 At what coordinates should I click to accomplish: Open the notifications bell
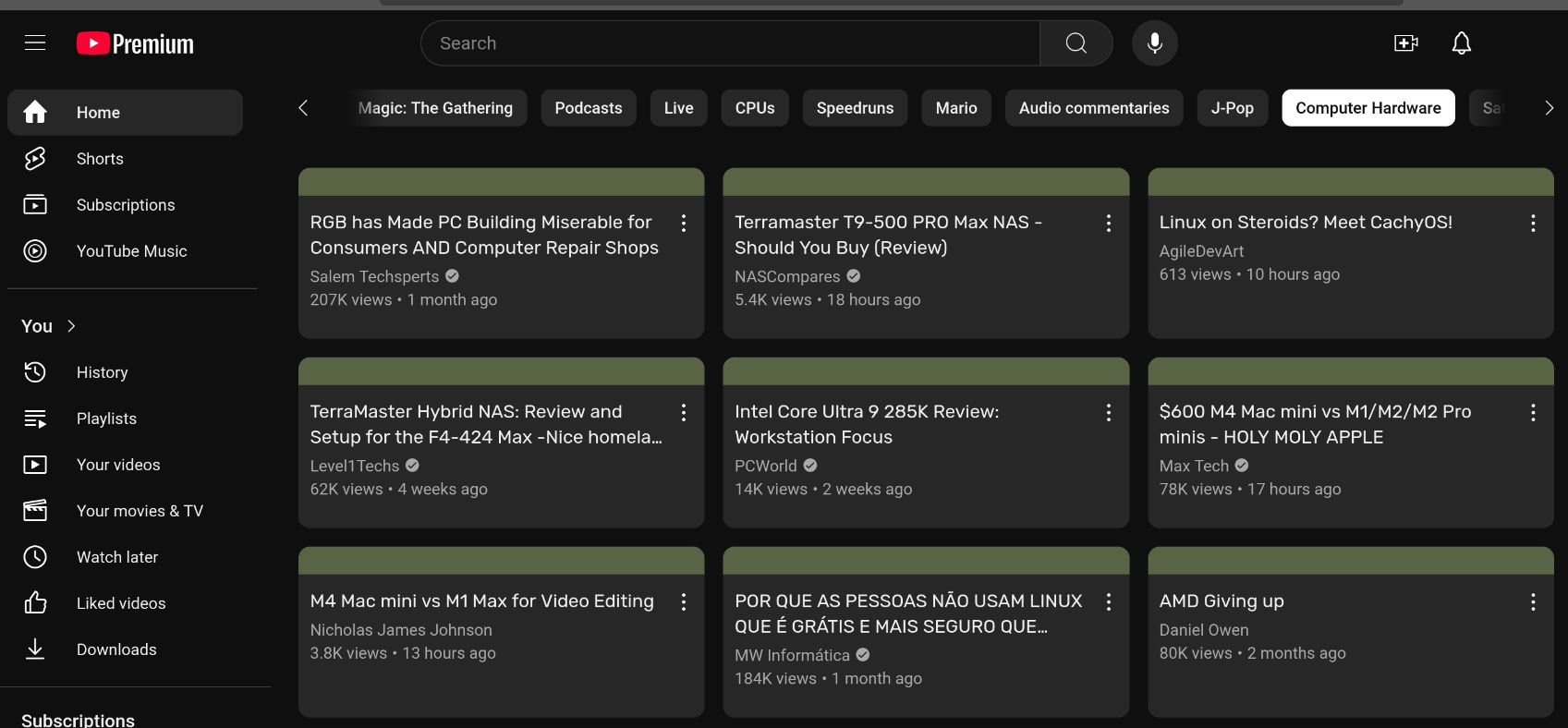point(1462,43)
